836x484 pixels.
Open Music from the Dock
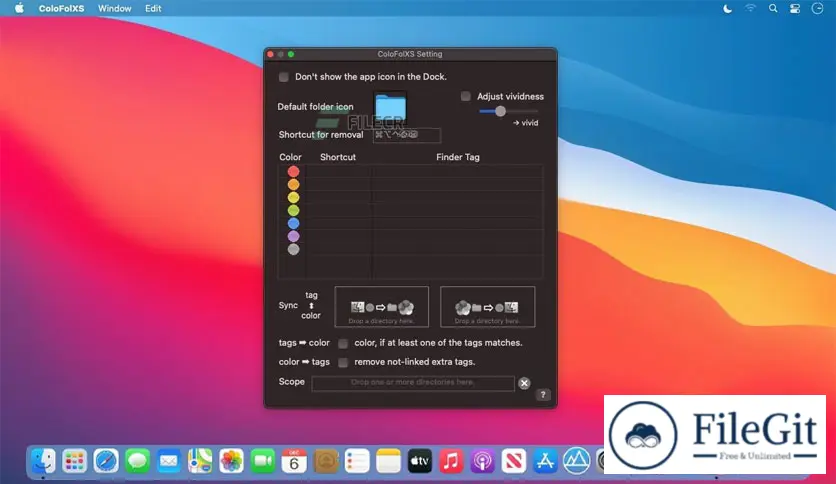click(452, 461)
